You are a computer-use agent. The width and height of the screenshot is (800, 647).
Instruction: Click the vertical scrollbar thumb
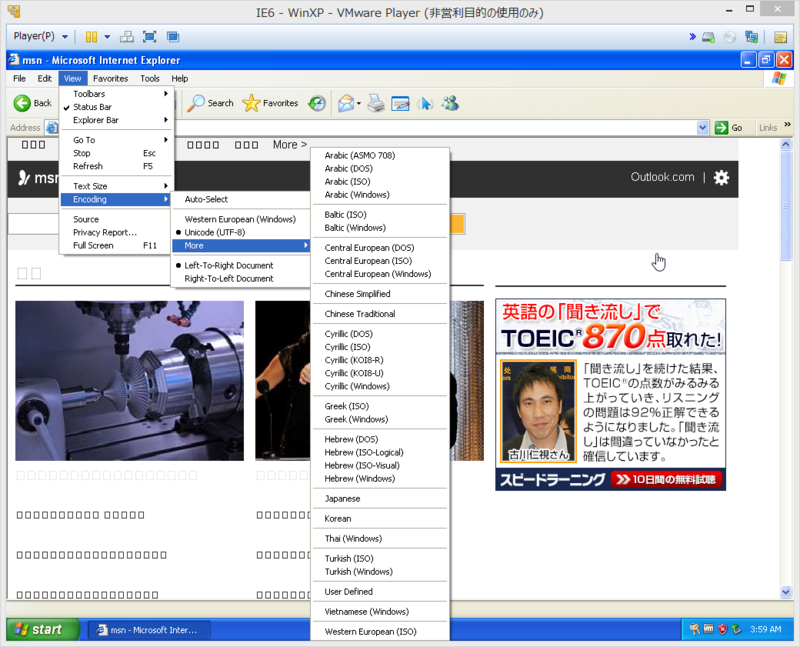pyautogui.click(x=786, y=206)
